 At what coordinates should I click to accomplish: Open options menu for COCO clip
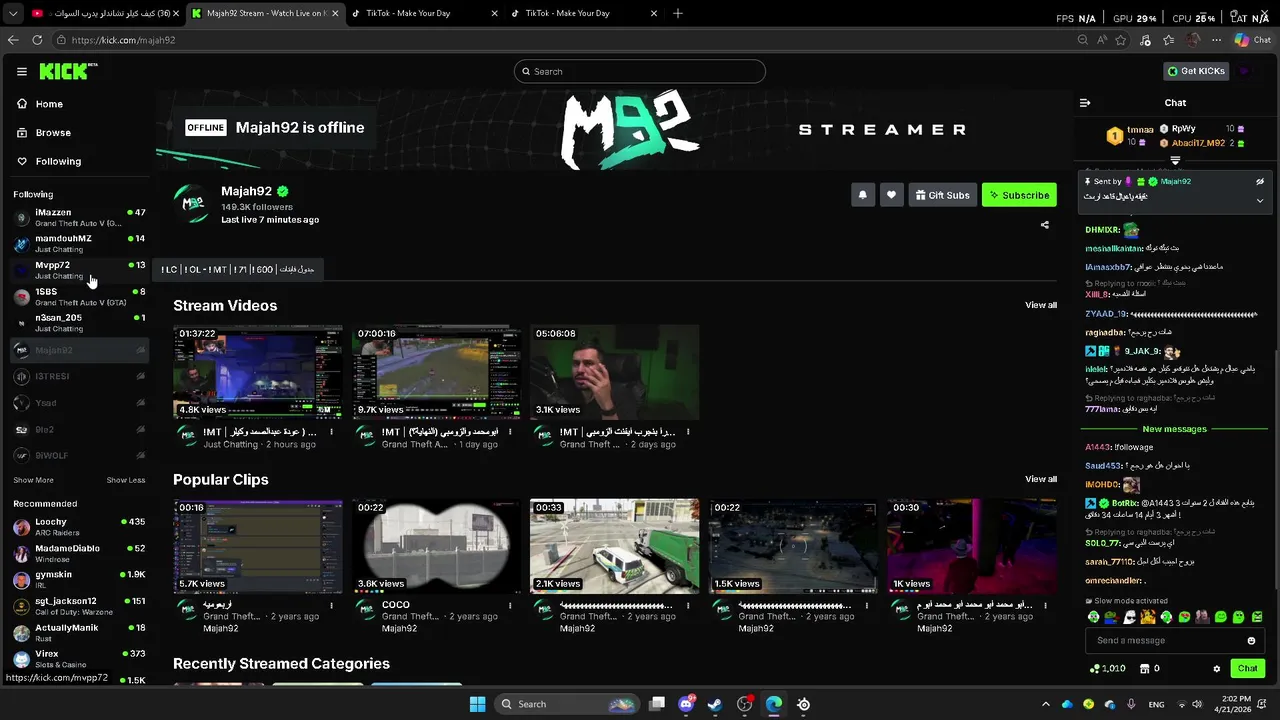[x=509, y=605]
